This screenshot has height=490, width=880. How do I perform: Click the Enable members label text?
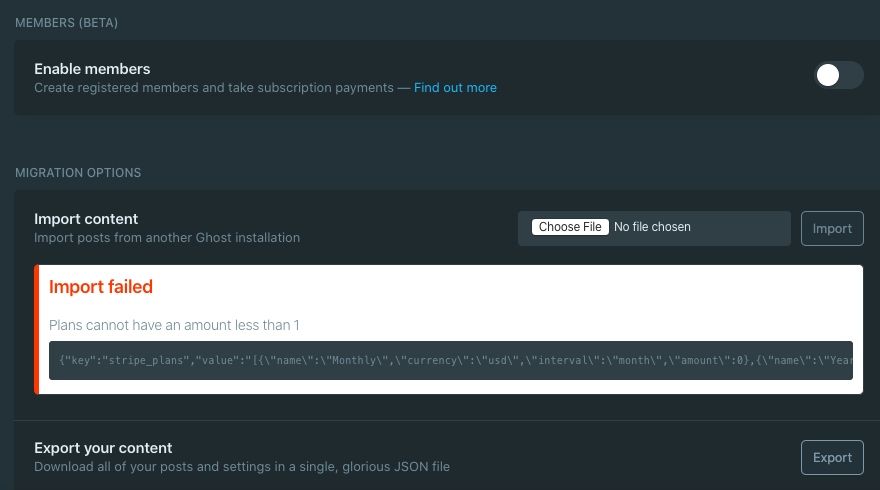coord(92,69)
